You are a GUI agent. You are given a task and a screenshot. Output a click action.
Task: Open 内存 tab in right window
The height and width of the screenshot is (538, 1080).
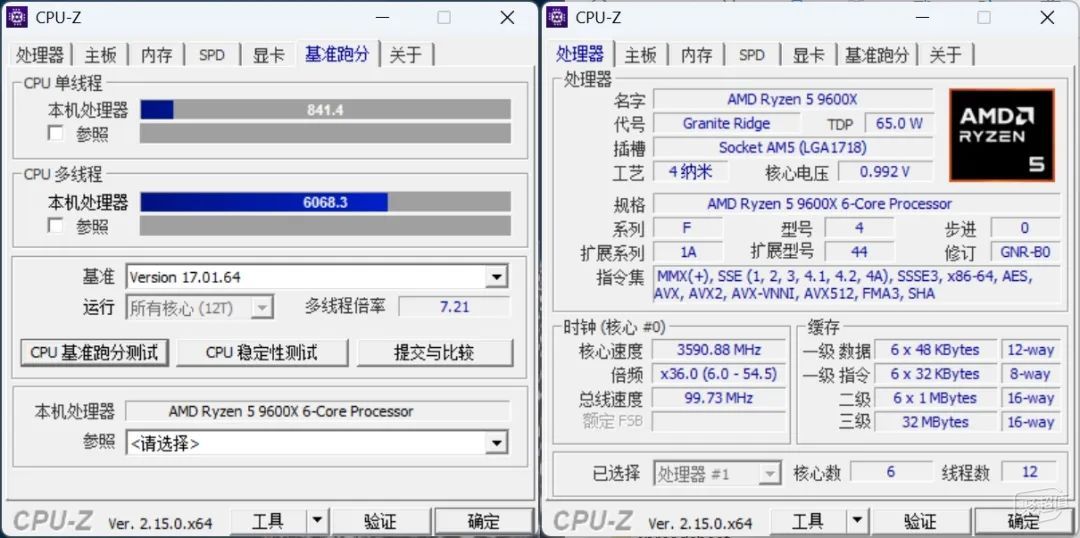point(696,55)
